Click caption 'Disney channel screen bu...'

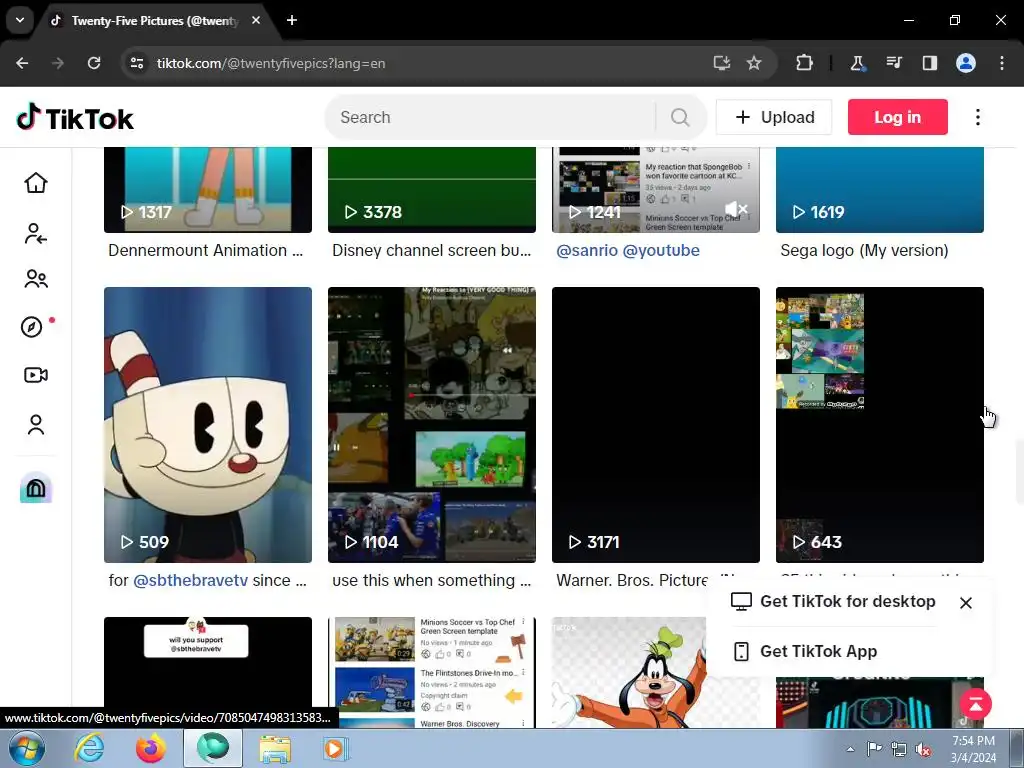click(432, 250)
